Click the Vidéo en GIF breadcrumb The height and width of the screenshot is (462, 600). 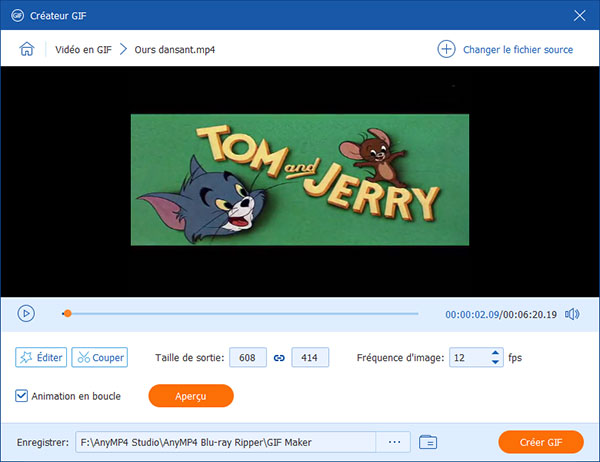pos(83,50)
